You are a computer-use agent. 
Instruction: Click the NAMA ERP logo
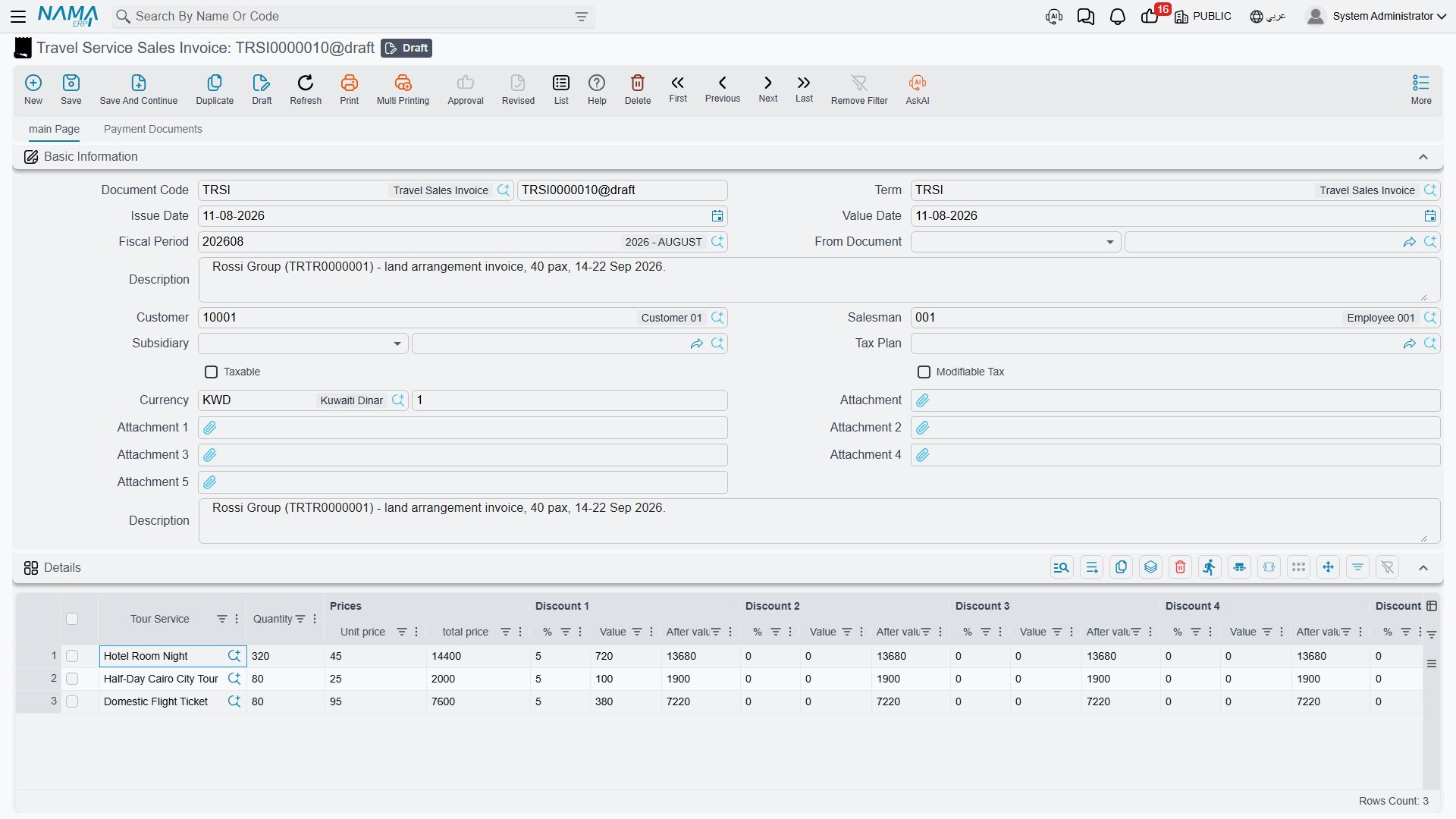pyautogui.click(x=67, y=16)
